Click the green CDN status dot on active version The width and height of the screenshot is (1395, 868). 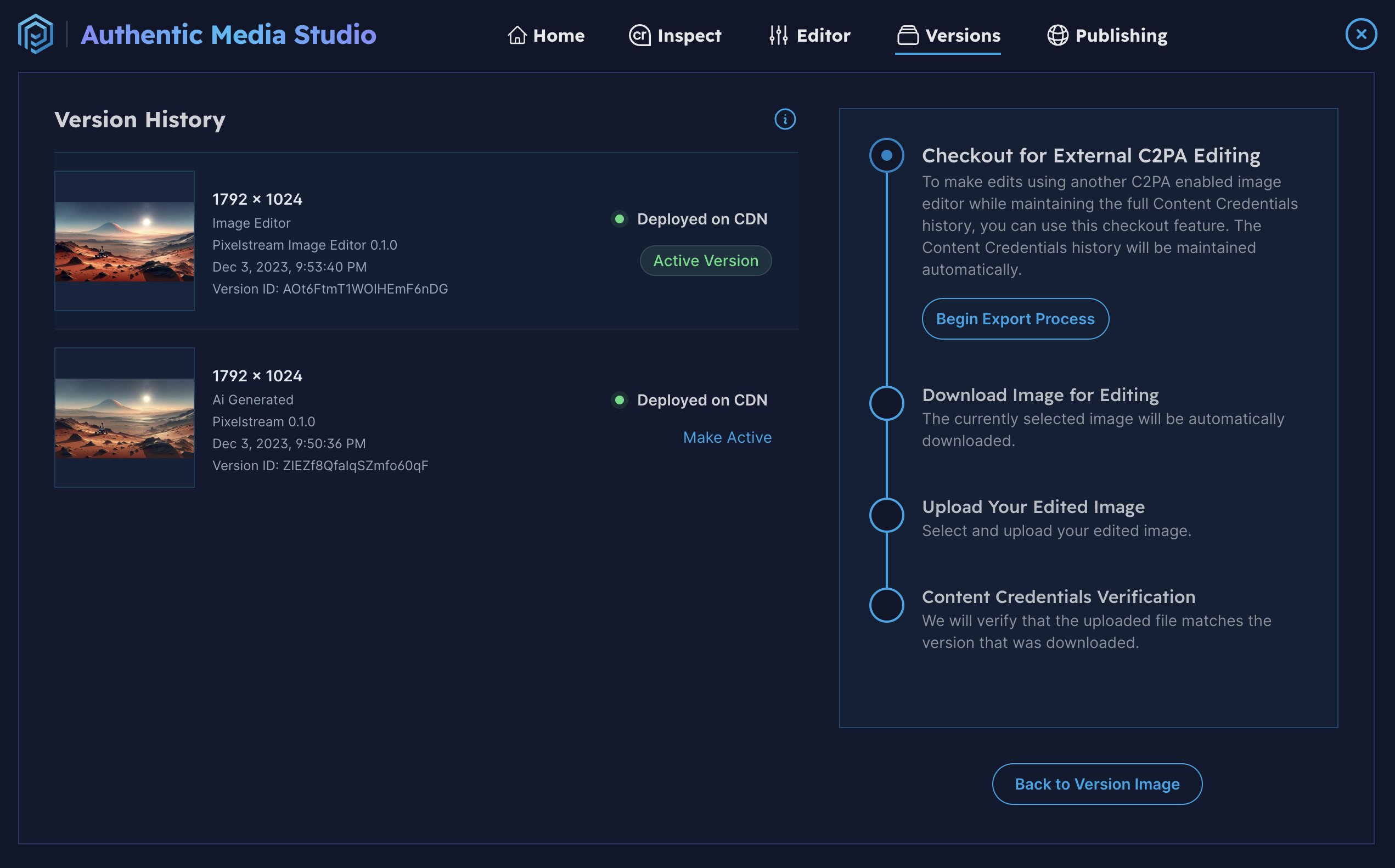(619, 219)
